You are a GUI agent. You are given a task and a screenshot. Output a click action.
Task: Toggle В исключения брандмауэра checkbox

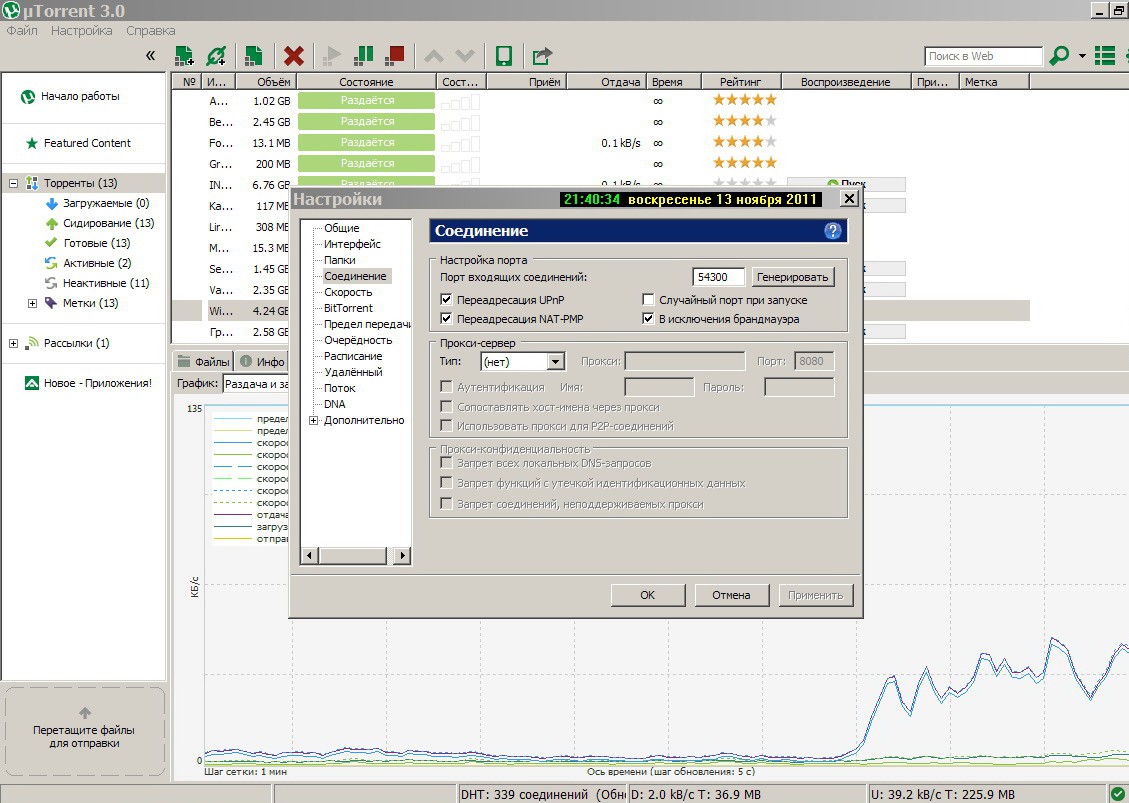coord(648,318)
